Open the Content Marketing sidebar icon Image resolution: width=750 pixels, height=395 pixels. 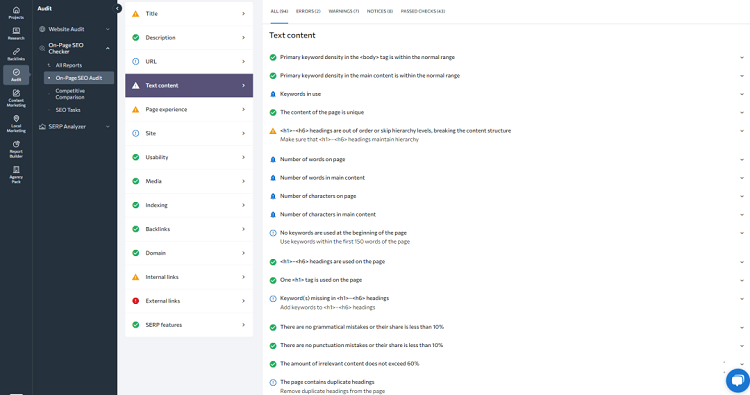tap(16, 98)
